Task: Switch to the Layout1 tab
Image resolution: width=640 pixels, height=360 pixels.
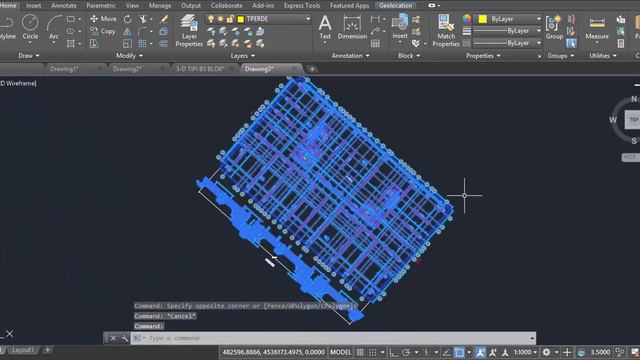Action: coord(22,350)
